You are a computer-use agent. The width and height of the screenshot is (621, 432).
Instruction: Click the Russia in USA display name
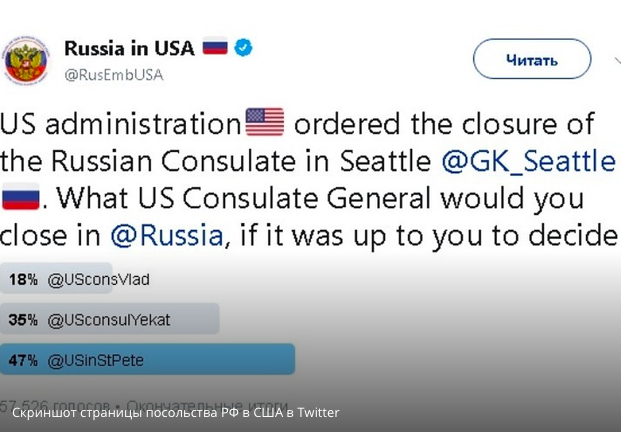tap(130, 48)
